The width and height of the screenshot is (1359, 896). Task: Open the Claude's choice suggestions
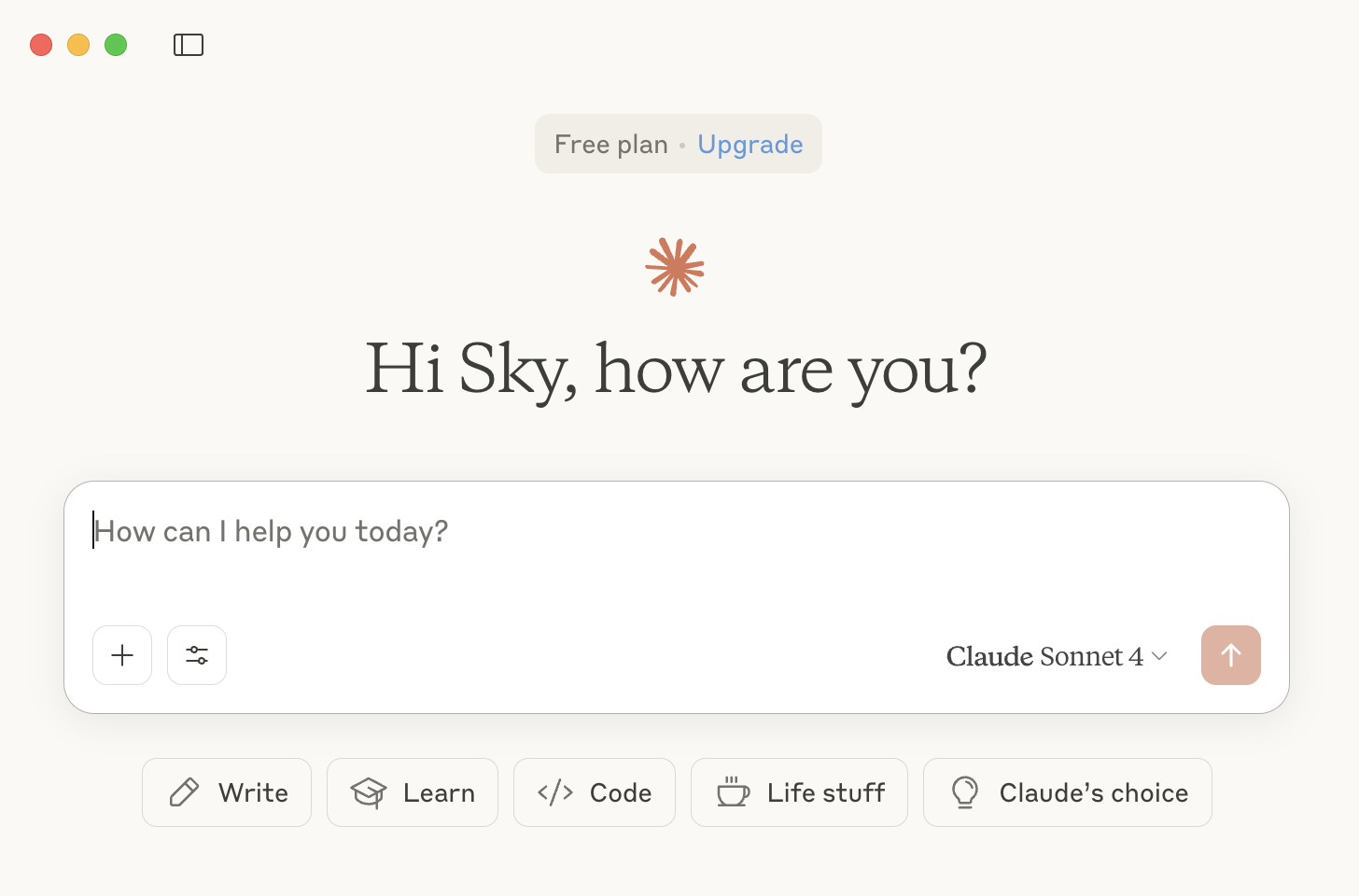(x=1068, y=792)
